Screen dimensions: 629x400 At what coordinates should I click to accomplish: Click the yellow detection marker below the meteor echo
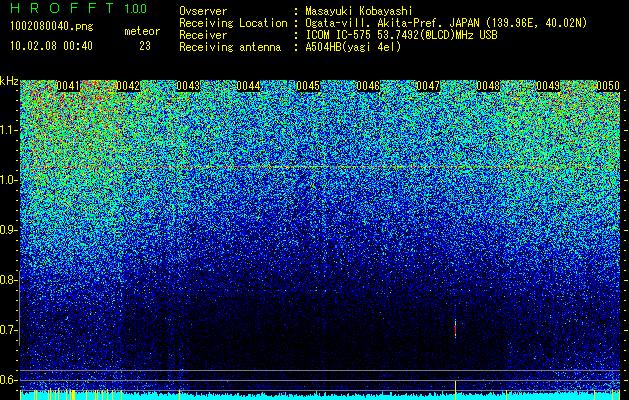click(455, 390)
